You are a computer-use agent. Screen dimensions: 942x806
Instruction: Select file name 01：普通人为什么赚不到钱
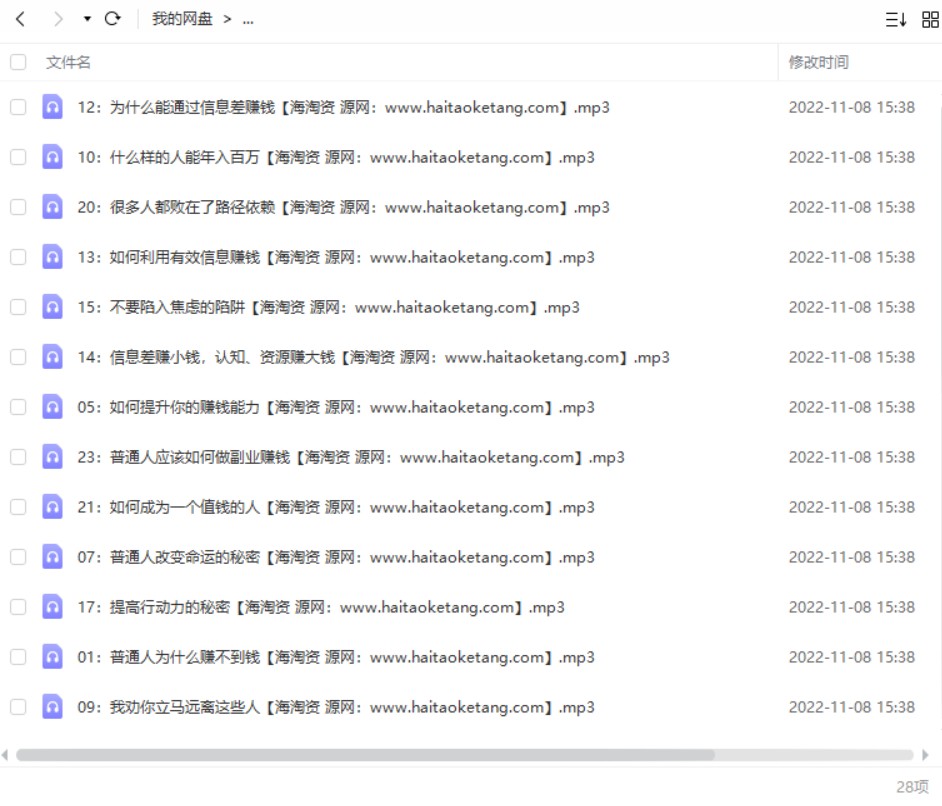[336, 657]
